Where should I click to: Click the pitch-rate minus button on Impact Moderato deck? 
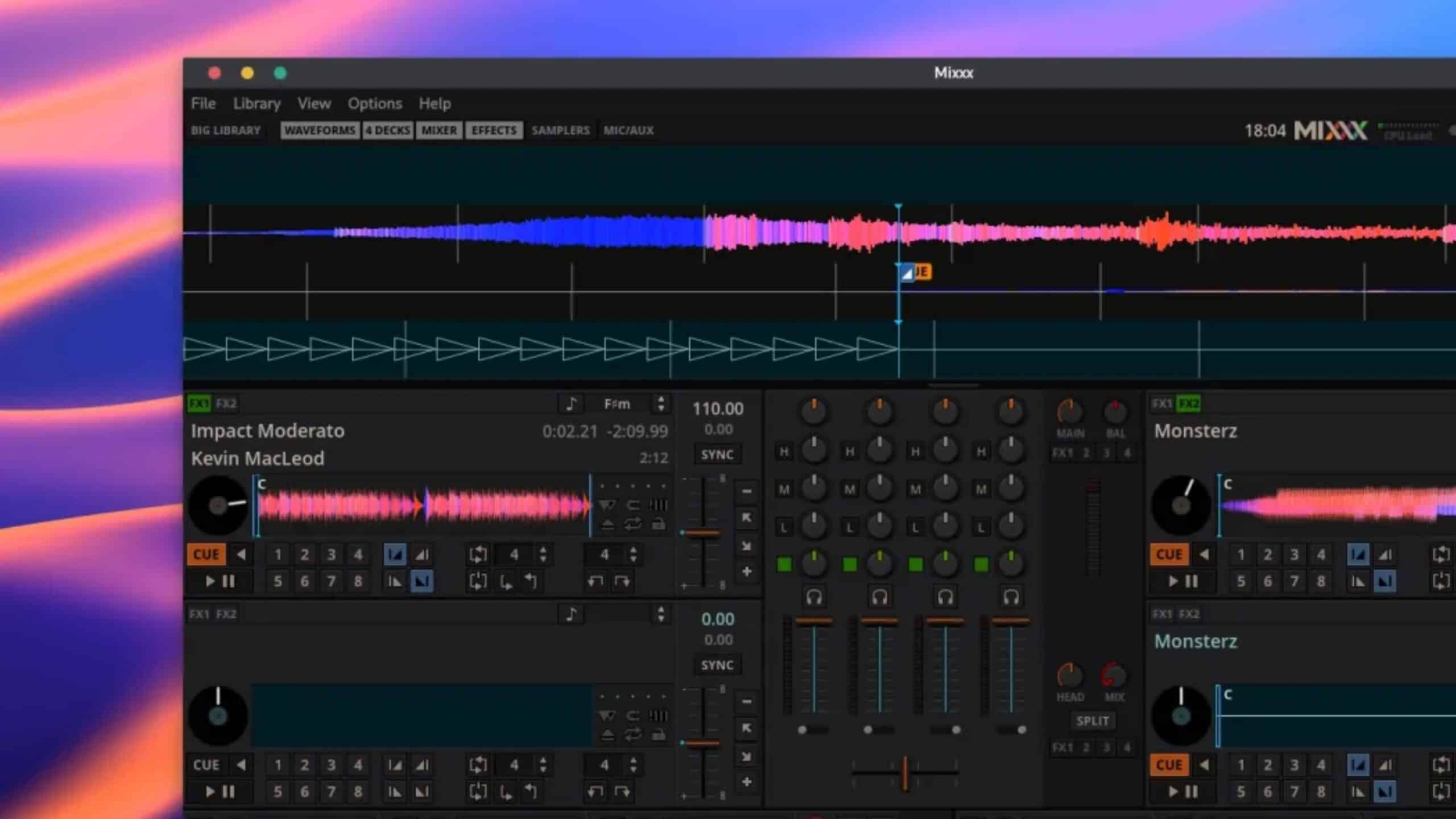(747, 490)
